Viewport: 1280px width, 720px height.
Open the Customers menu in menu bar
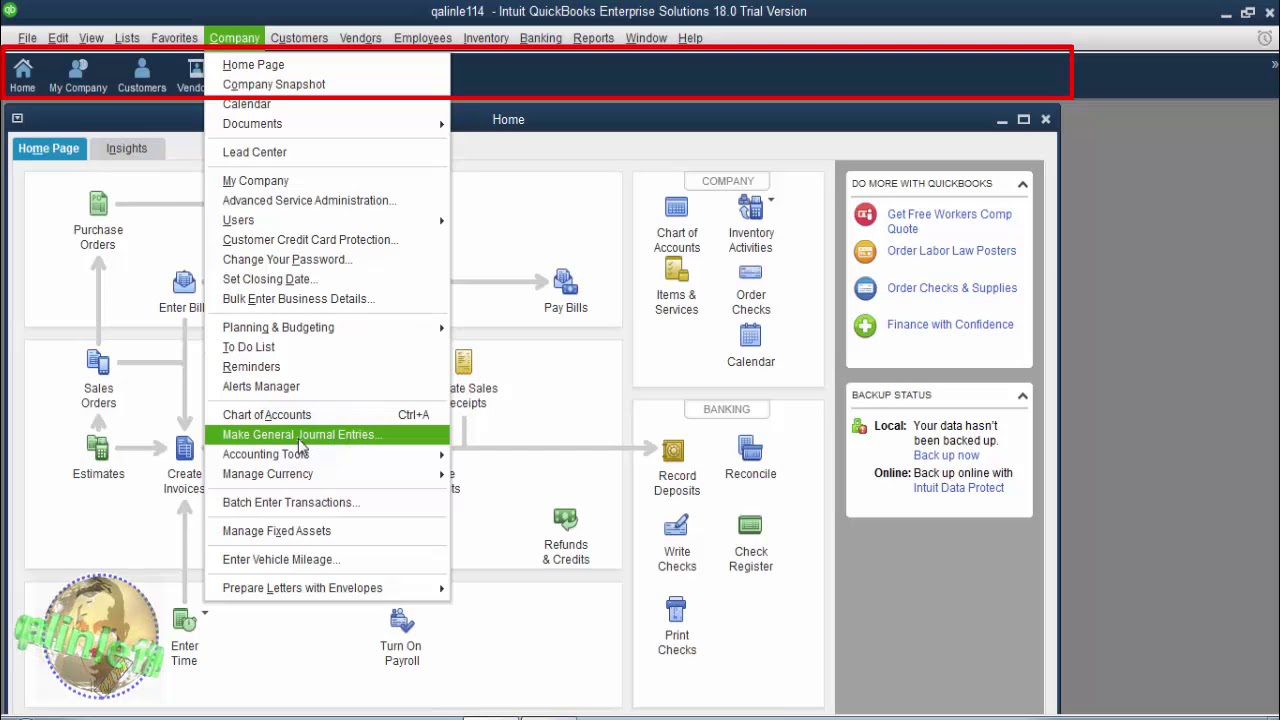(299, 38)
